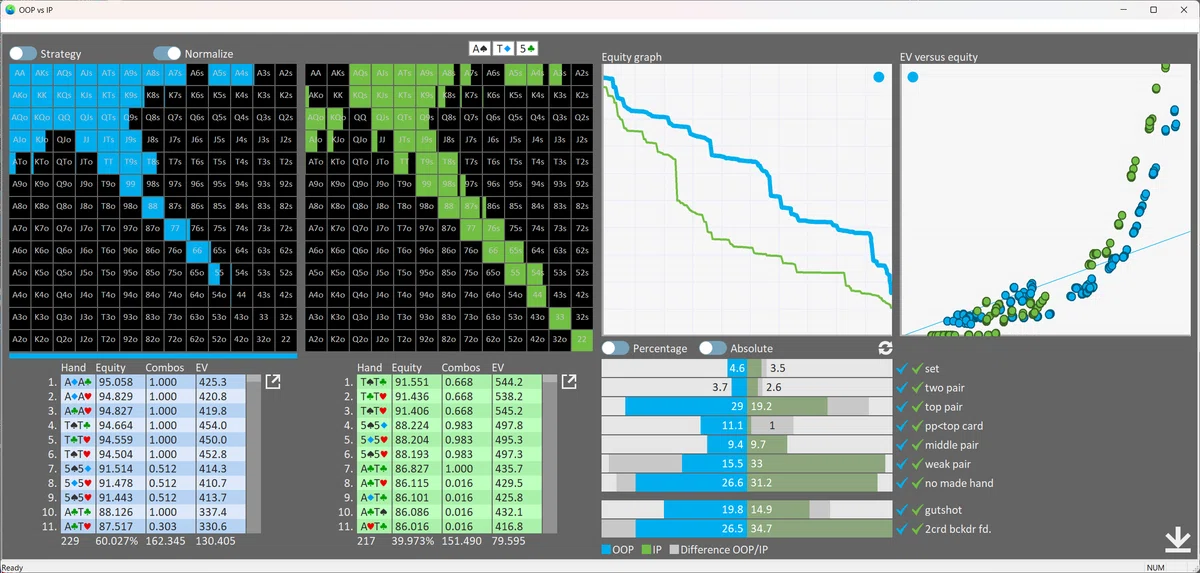Select 88 cell in OOP range matrix
This screenshot has width=1200, height=573.
152,206
